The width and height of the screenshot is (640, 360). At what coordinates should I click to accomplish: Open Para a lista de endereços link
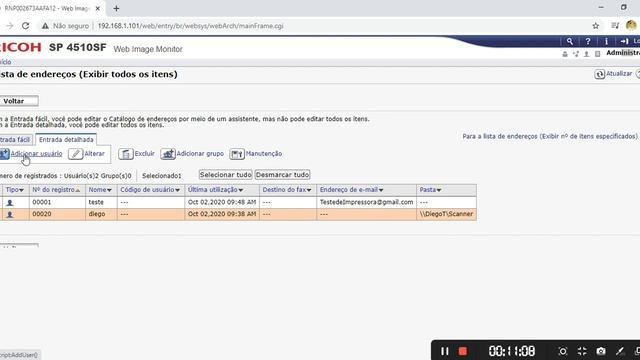(x=550, y=136)
